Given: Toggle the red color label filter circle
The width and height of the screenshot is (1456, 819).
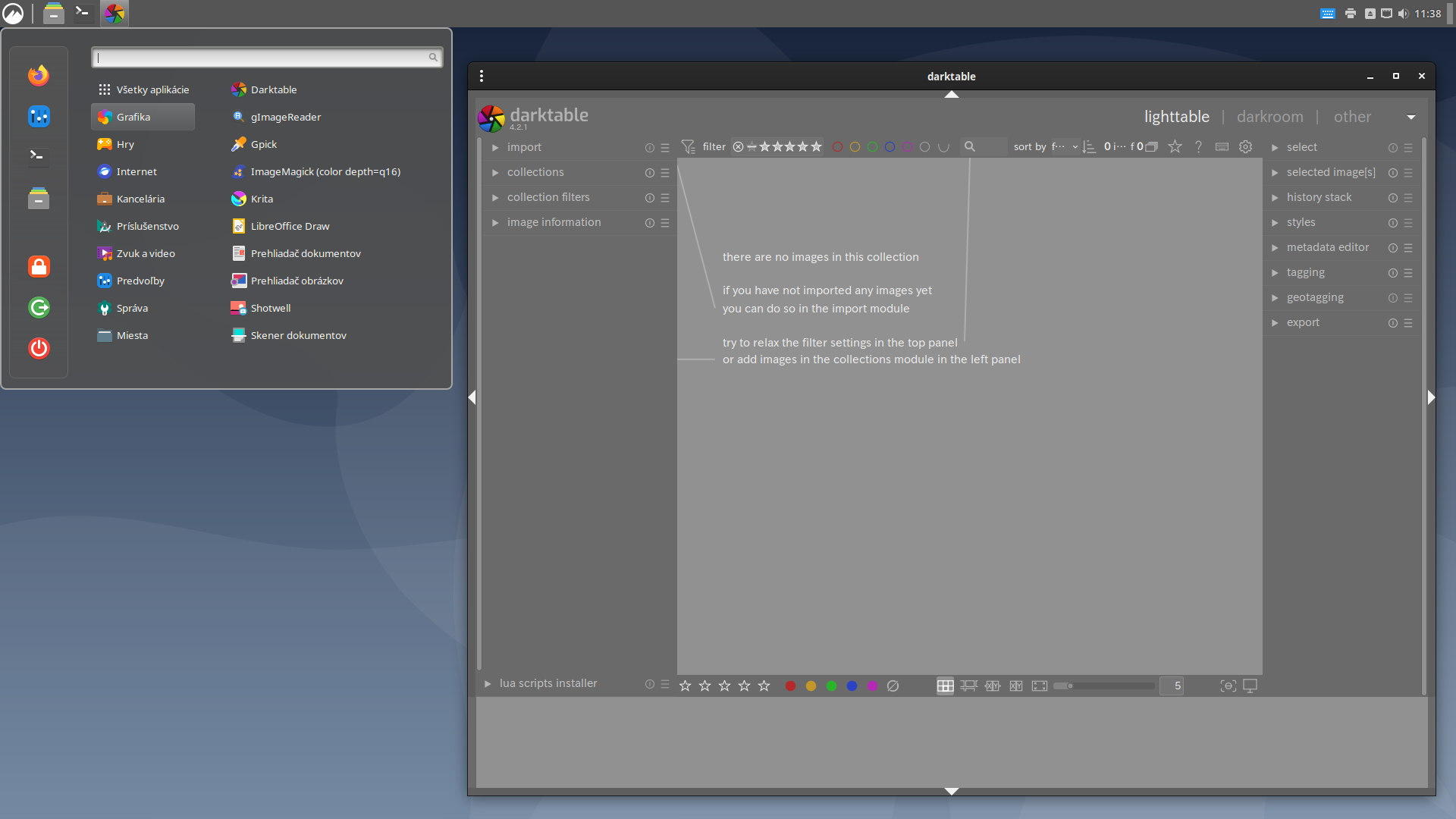Looking at the screenshot, I should coord(837,147).
